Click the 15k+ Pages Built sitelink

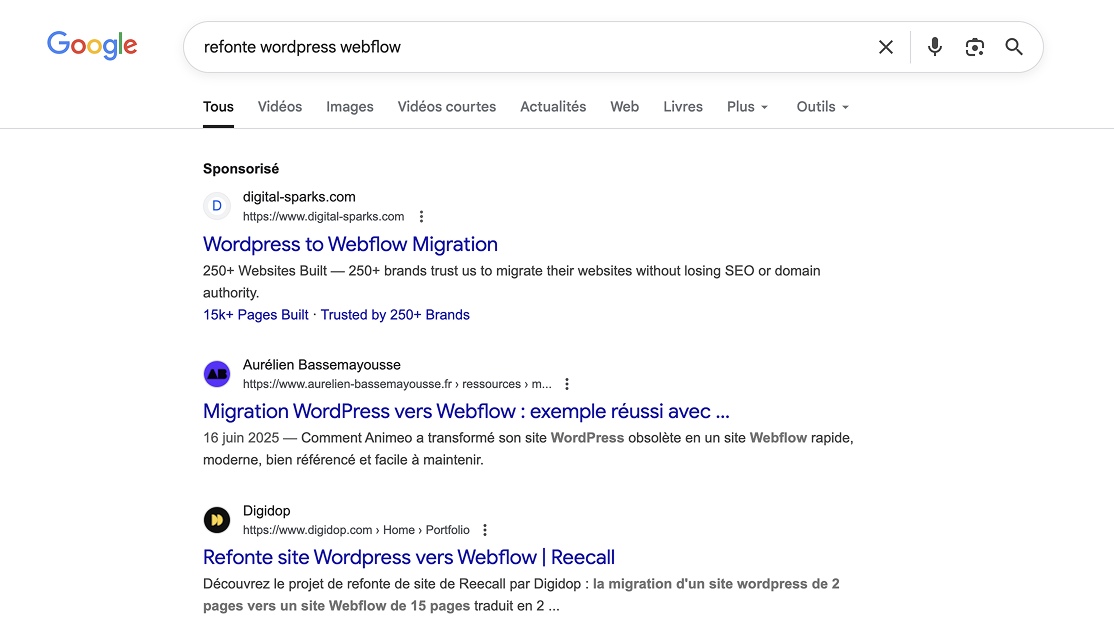click(x=255, y=314)
